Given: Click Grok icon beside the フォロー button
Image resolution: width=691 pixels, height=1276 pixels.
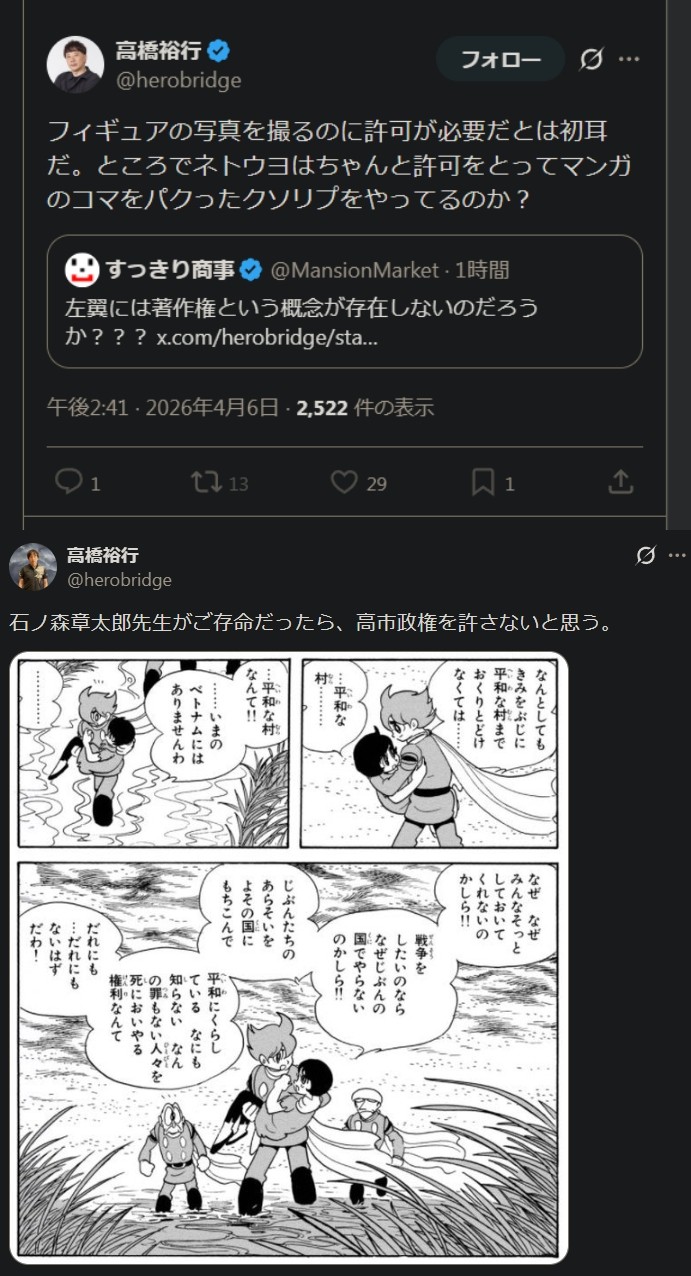Looking at the screenshot, I should click(591, 60).
